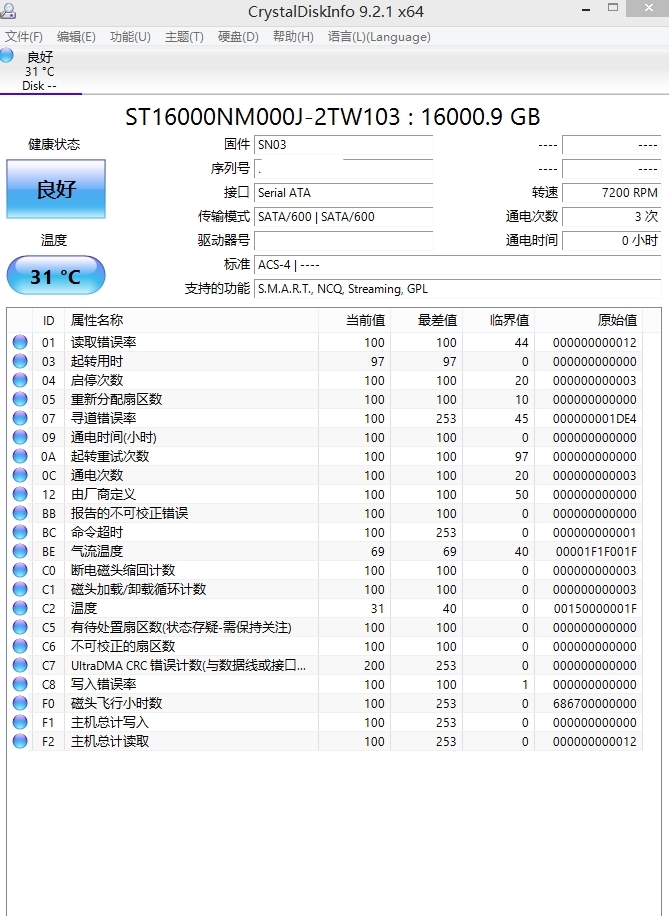Click current value 200 in UltraDMA CRC row
The height and width of the screenshot is (916, 669).
375,665
